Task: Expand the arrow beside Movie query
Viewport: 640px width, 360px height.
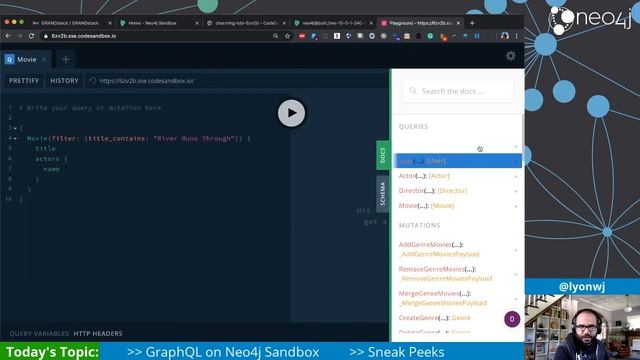Action: coord(516,206)
